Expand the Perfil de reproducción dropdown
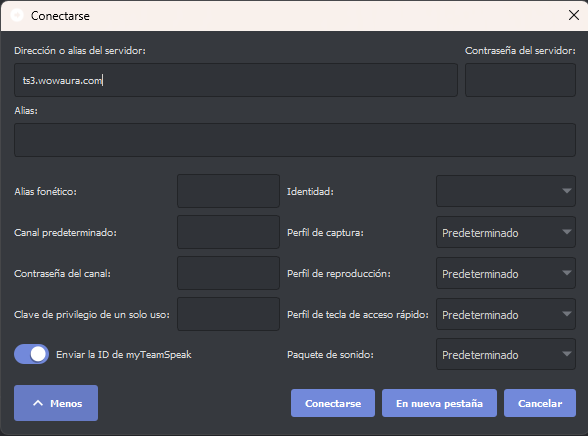This screenshot has height=436, width=588. click(506, 273)
